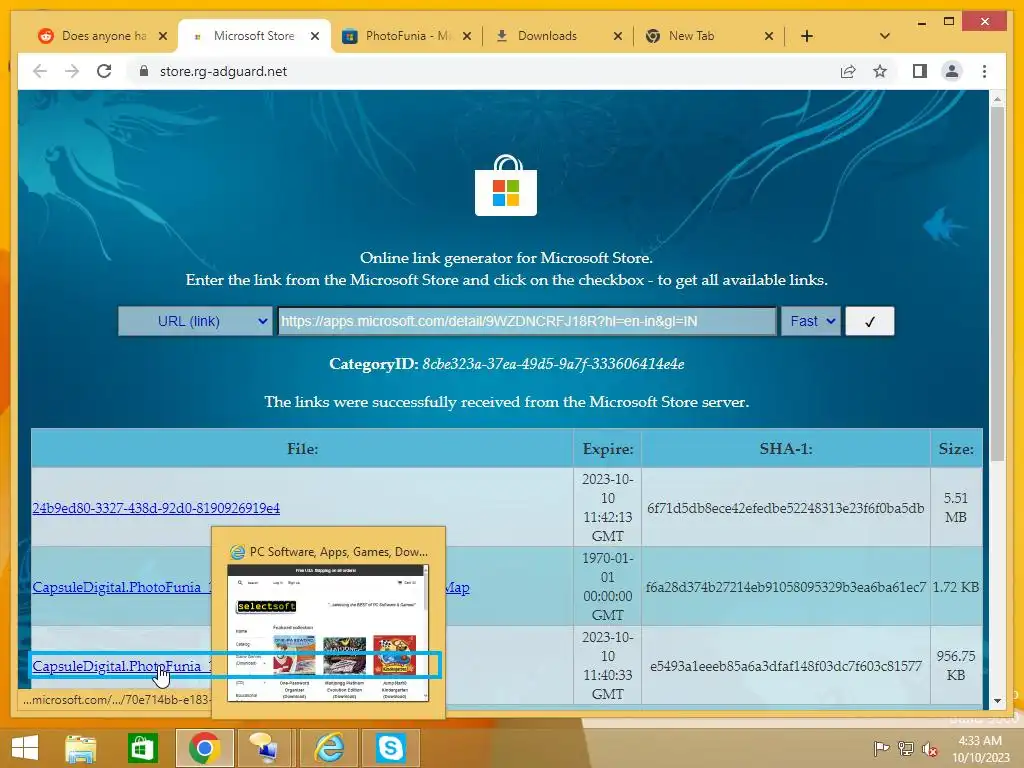The image size is (1024, 768).
Task: Click the Microsoft Store bag logo
Action: coord(506,185)
